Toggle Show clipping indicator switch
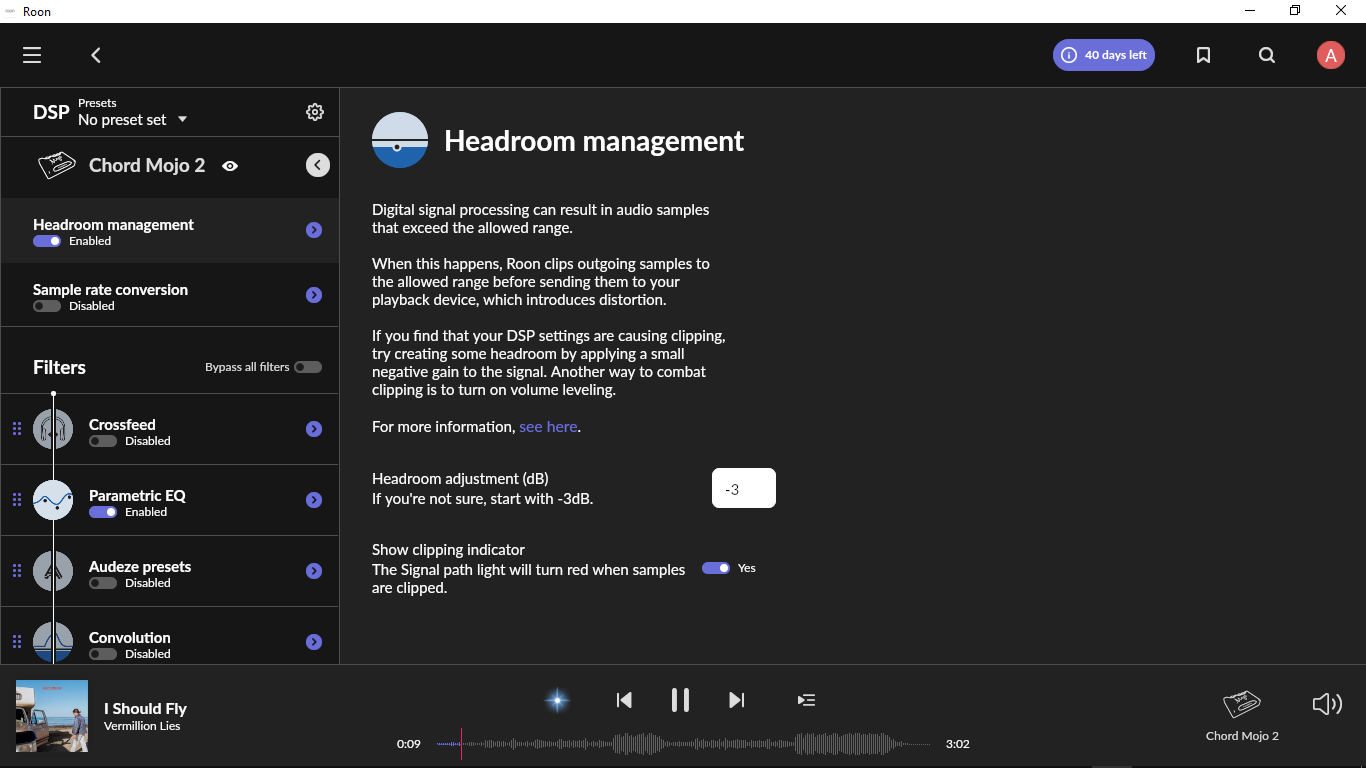Viewport: 1366px width, 768px height. [716, 568]
